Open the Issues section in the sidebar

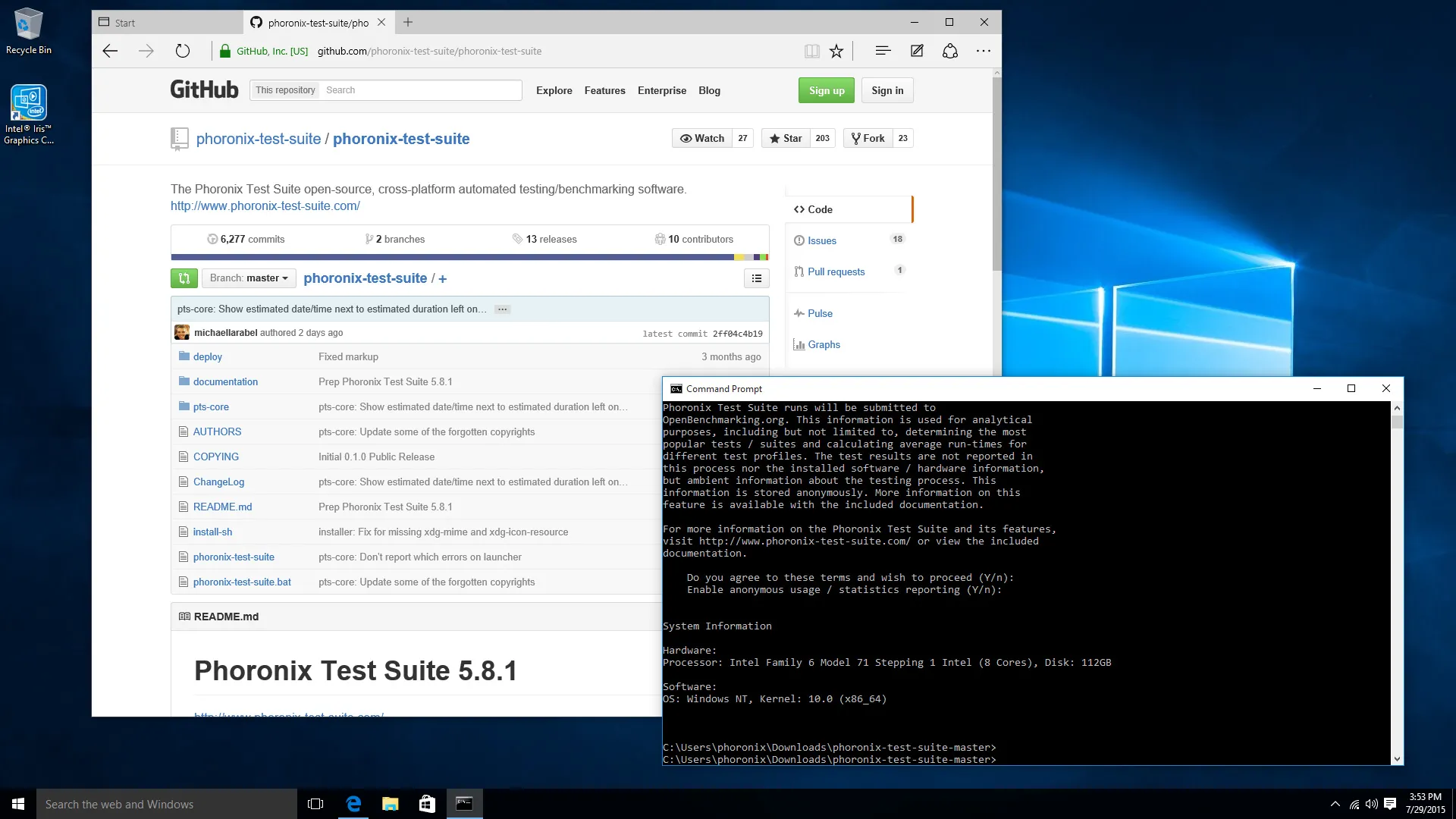tap(822, 240)
